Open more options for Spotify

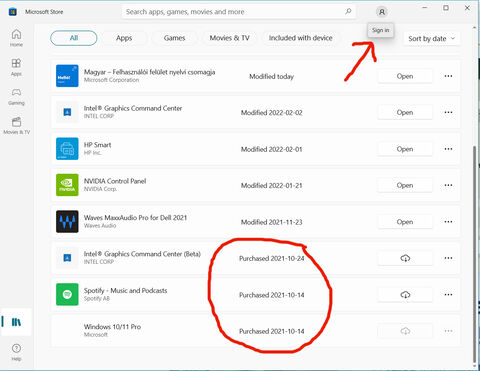tap(448, 295)
